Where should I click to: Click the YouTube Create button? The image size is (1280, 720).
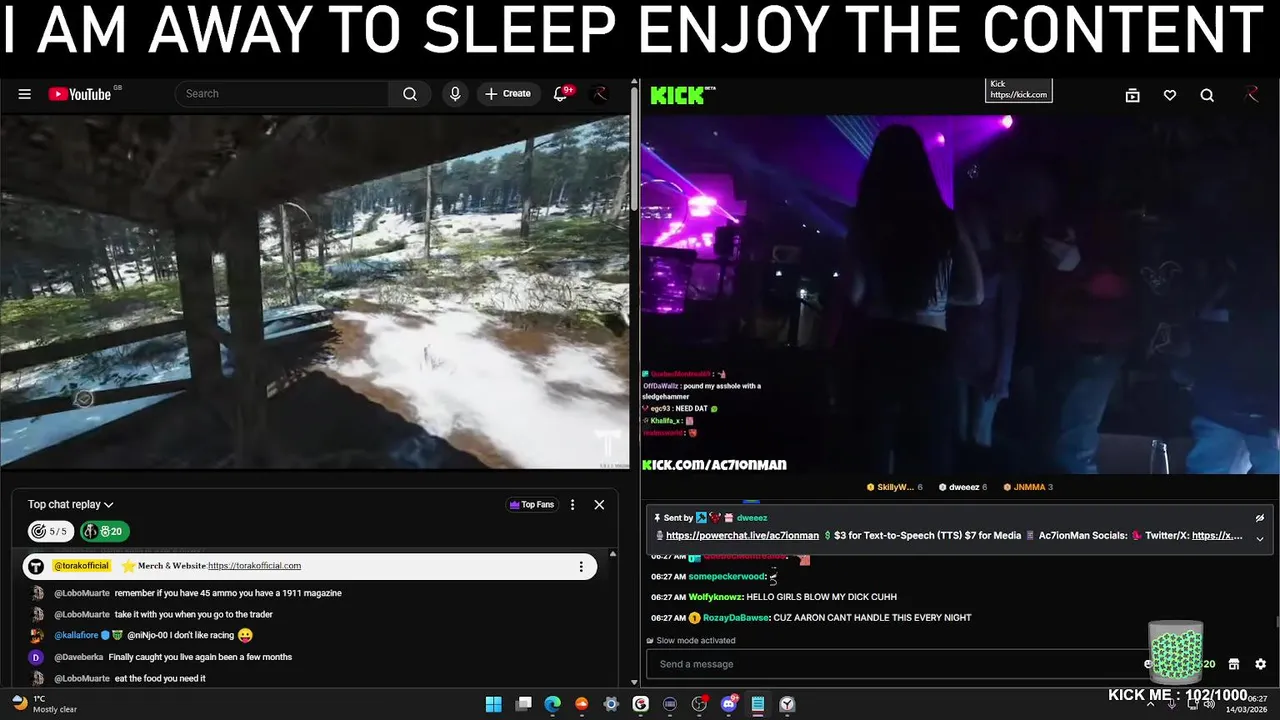pyautogui.click(x=508, y=94)
